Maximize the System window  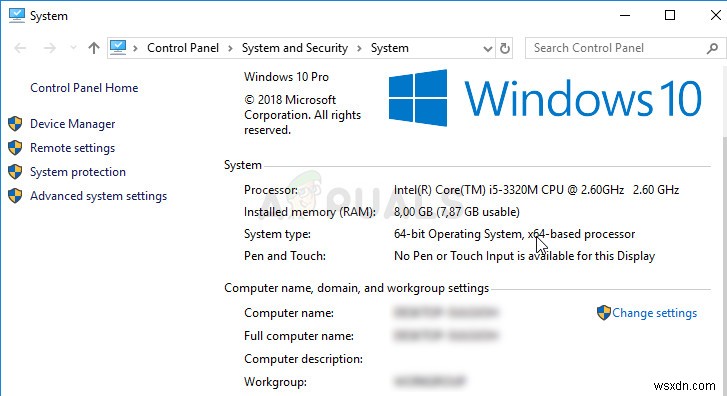pos(670,15)
